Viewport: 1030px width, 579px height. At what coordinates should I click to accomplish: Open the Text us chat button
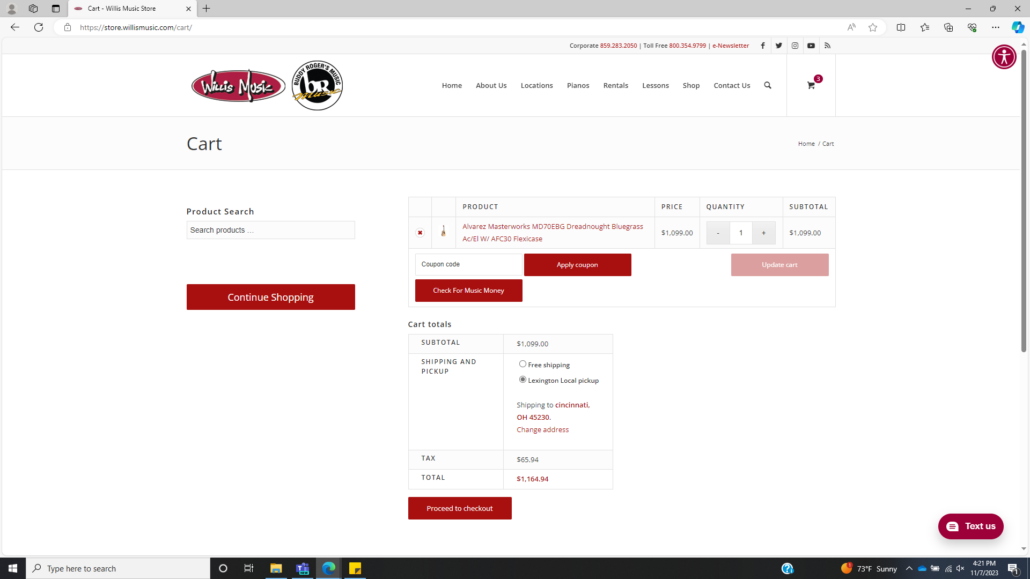point(971,526)
